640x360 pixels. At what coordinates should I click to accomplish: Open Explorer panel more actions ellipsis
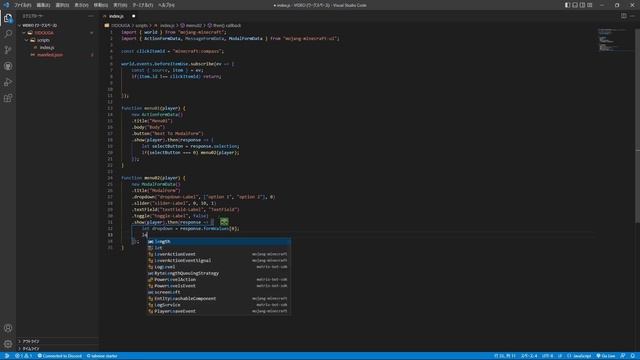click(x=91, y=16)
